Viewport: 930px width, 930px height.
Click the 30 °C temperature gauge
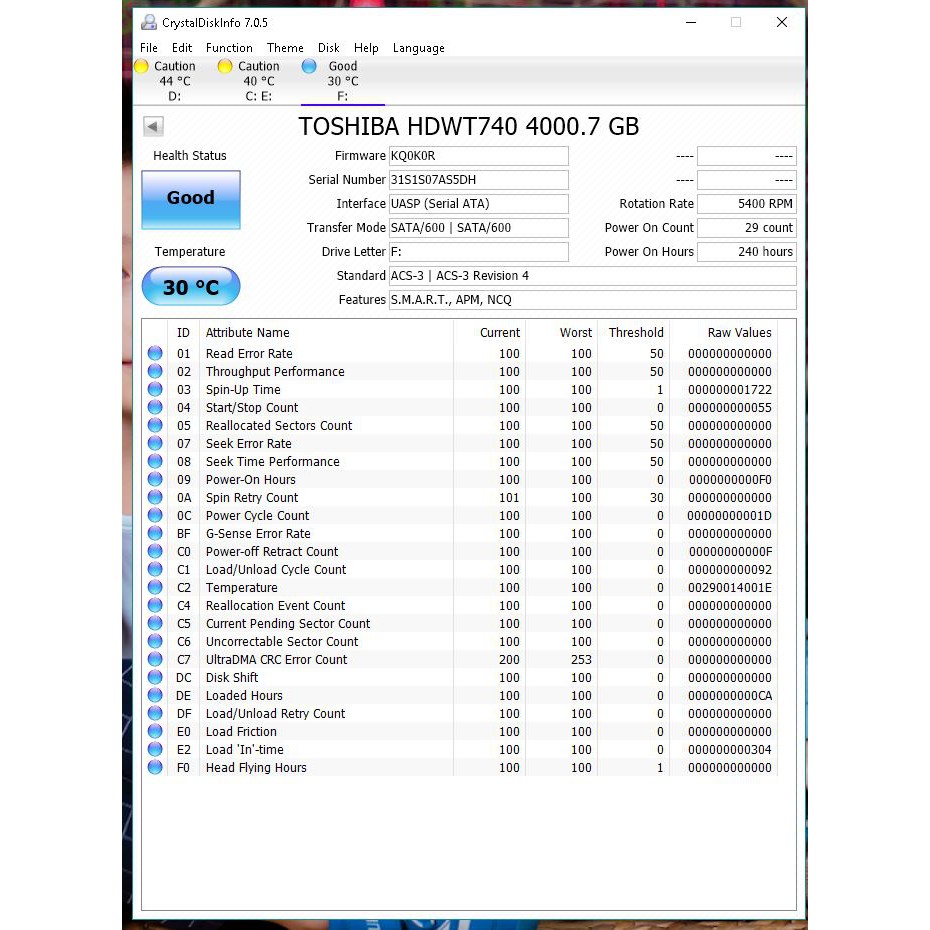[190, 286]
